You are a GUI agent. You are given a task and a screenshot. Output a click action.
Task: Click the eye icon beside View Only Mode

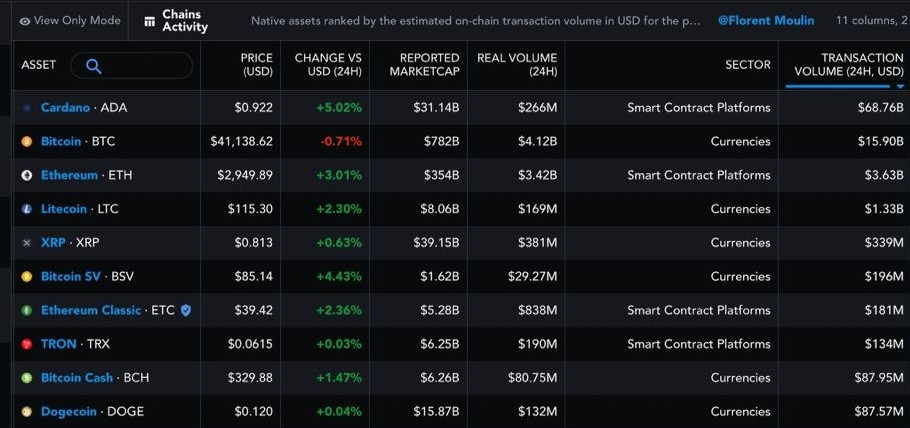point(24,21)
